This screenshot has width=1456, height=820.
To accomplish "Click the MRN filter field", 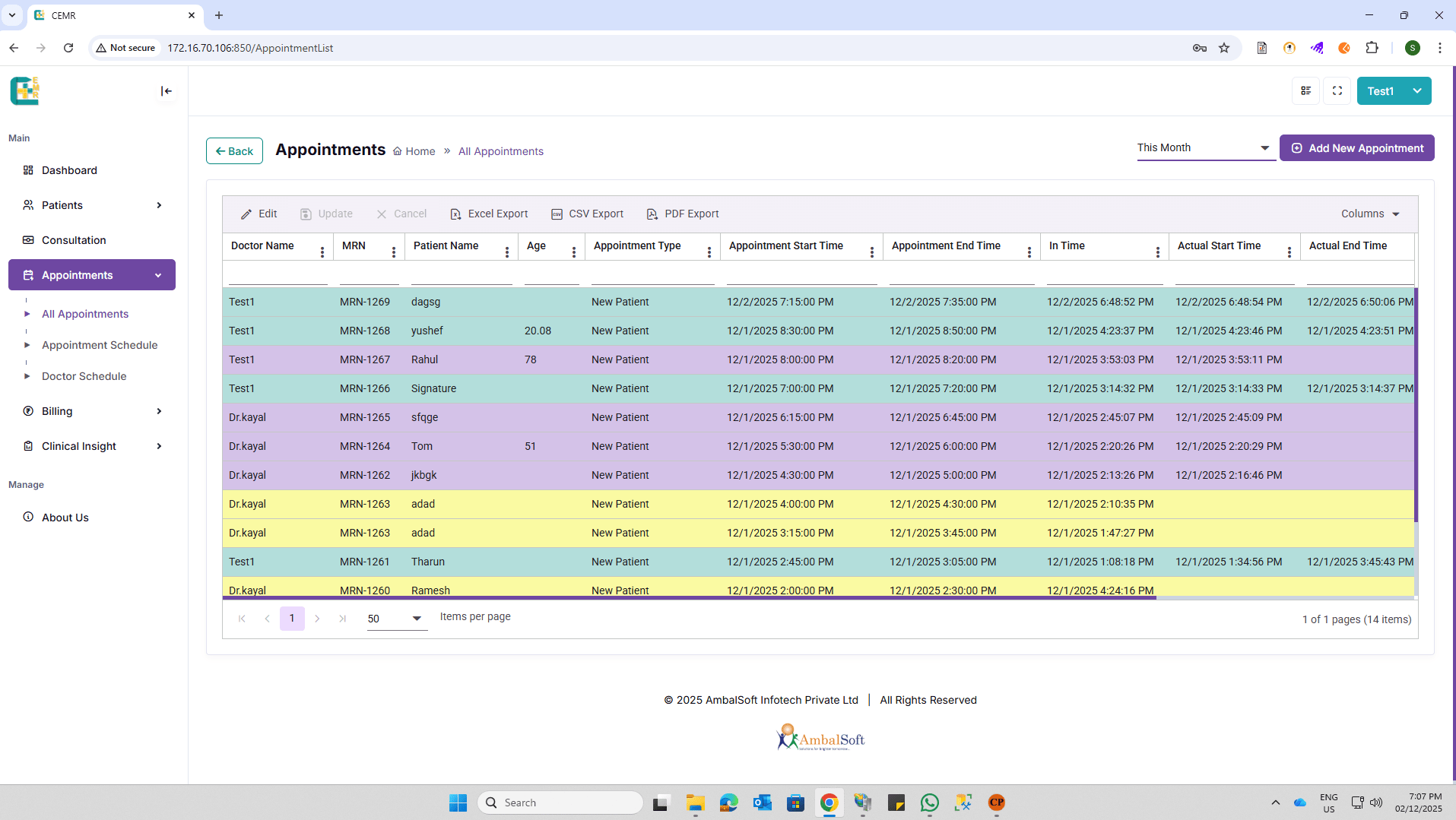I will 370,274.
